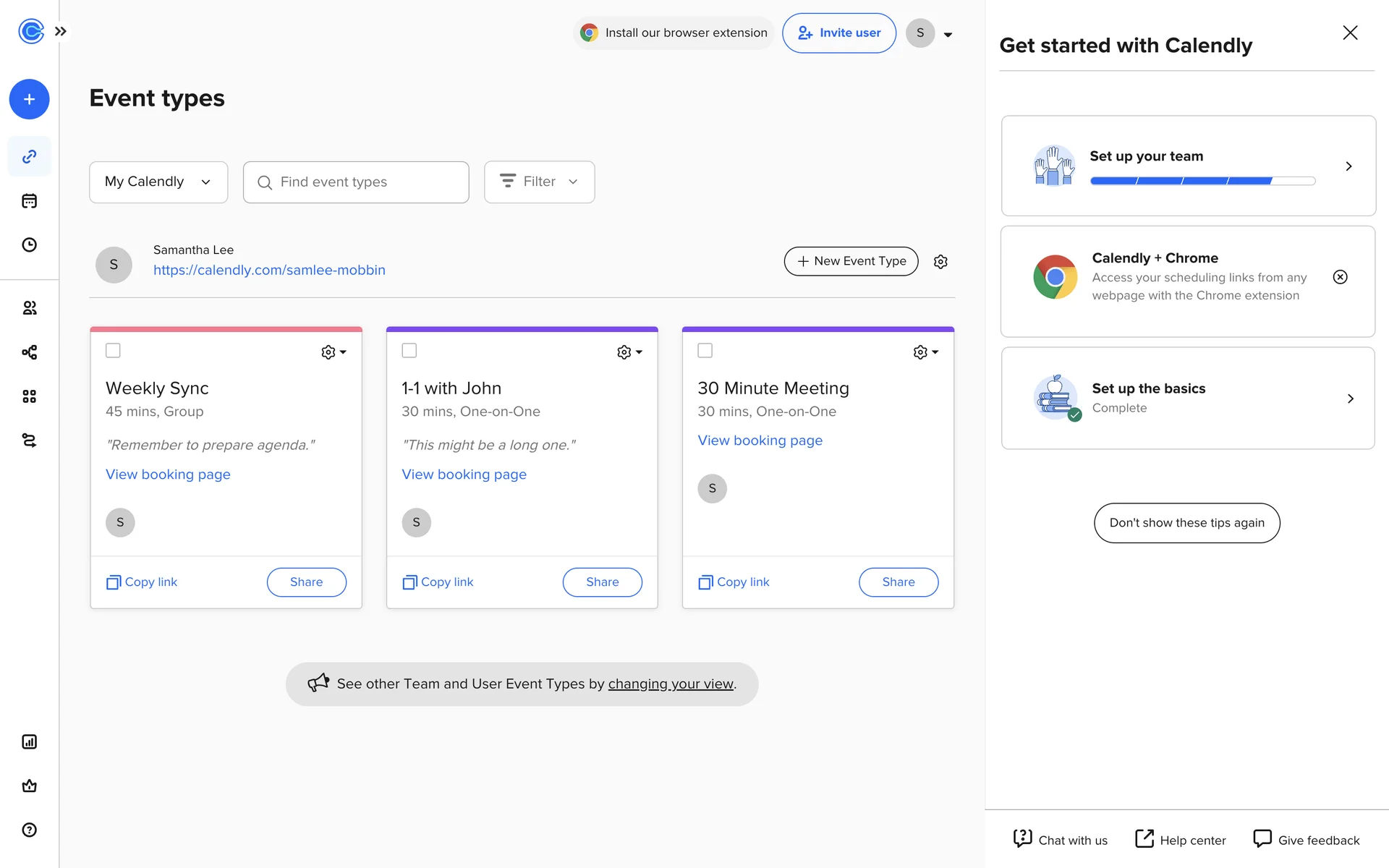Open the My Calendly dropdown
This screenshot has height=868, width=1389.
coord(158,182)
